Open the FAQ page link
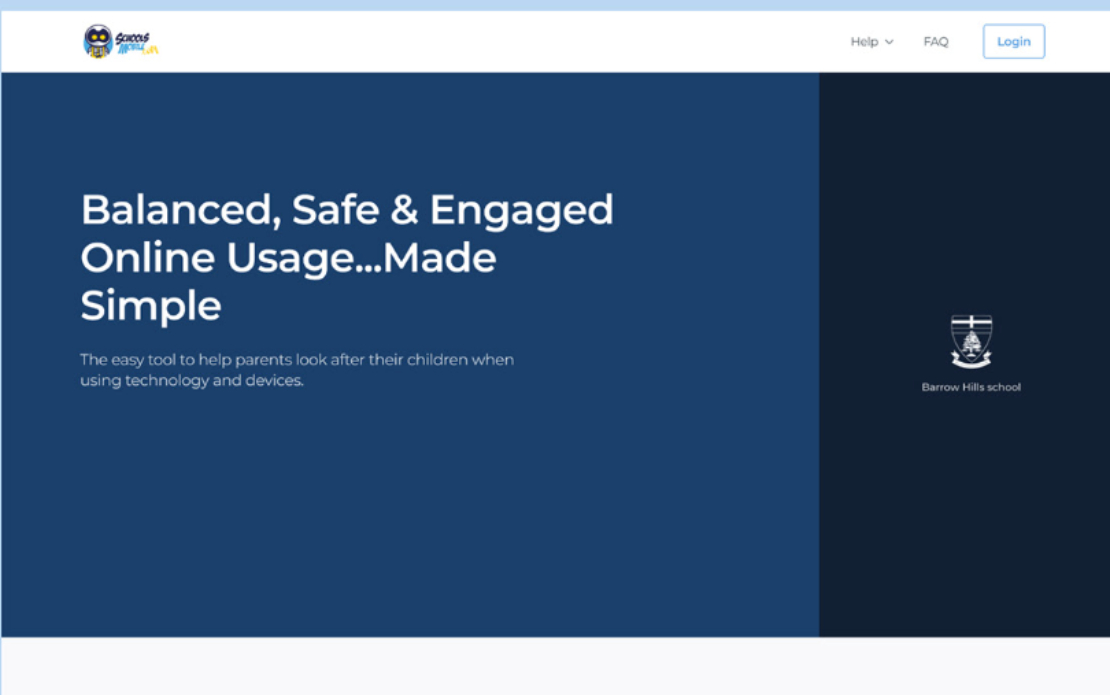This screenshot has height=695, width=1110. point(936,42)
